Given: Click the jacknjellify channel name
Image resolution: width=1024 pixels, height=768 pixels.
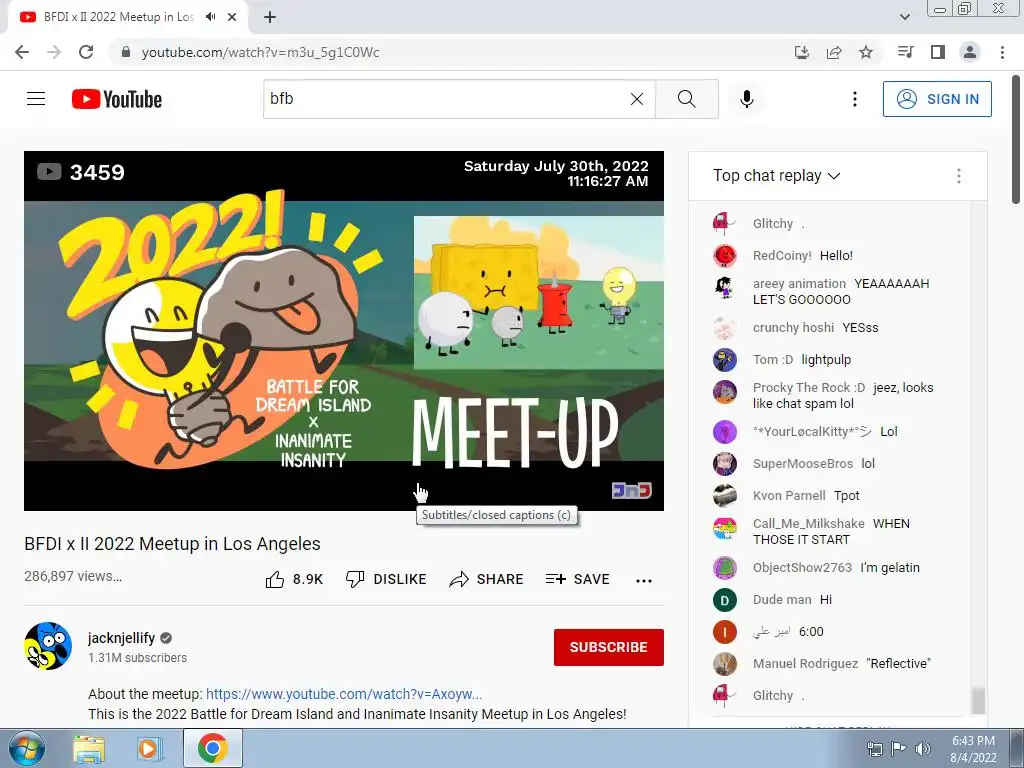Looking at the screenshot, I should 121,638.
